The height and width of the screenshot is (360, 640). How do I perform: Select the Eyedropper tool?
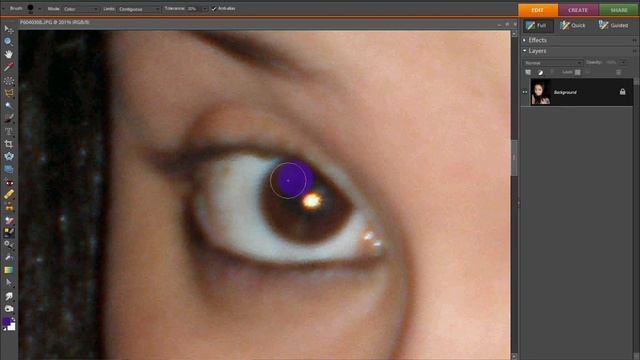[9, 67]
